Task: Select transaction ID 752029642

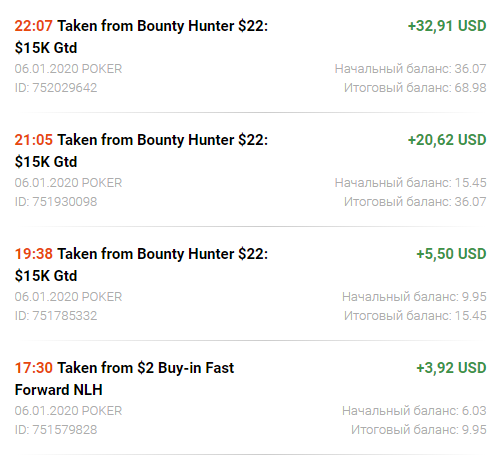Action: click(x=56, y=88)
